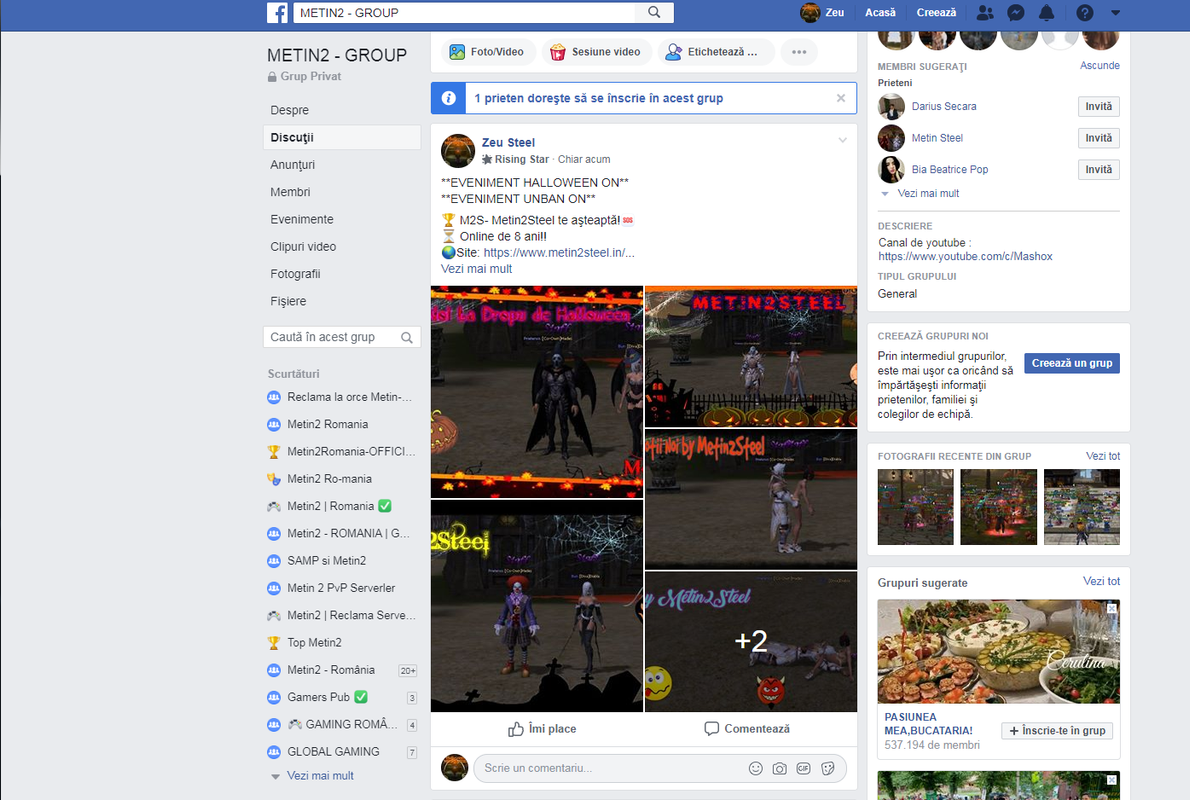This screenshot has width=1190, height=800.
Task: Dismiss the suggested cooking group card
Action: 1112,608
